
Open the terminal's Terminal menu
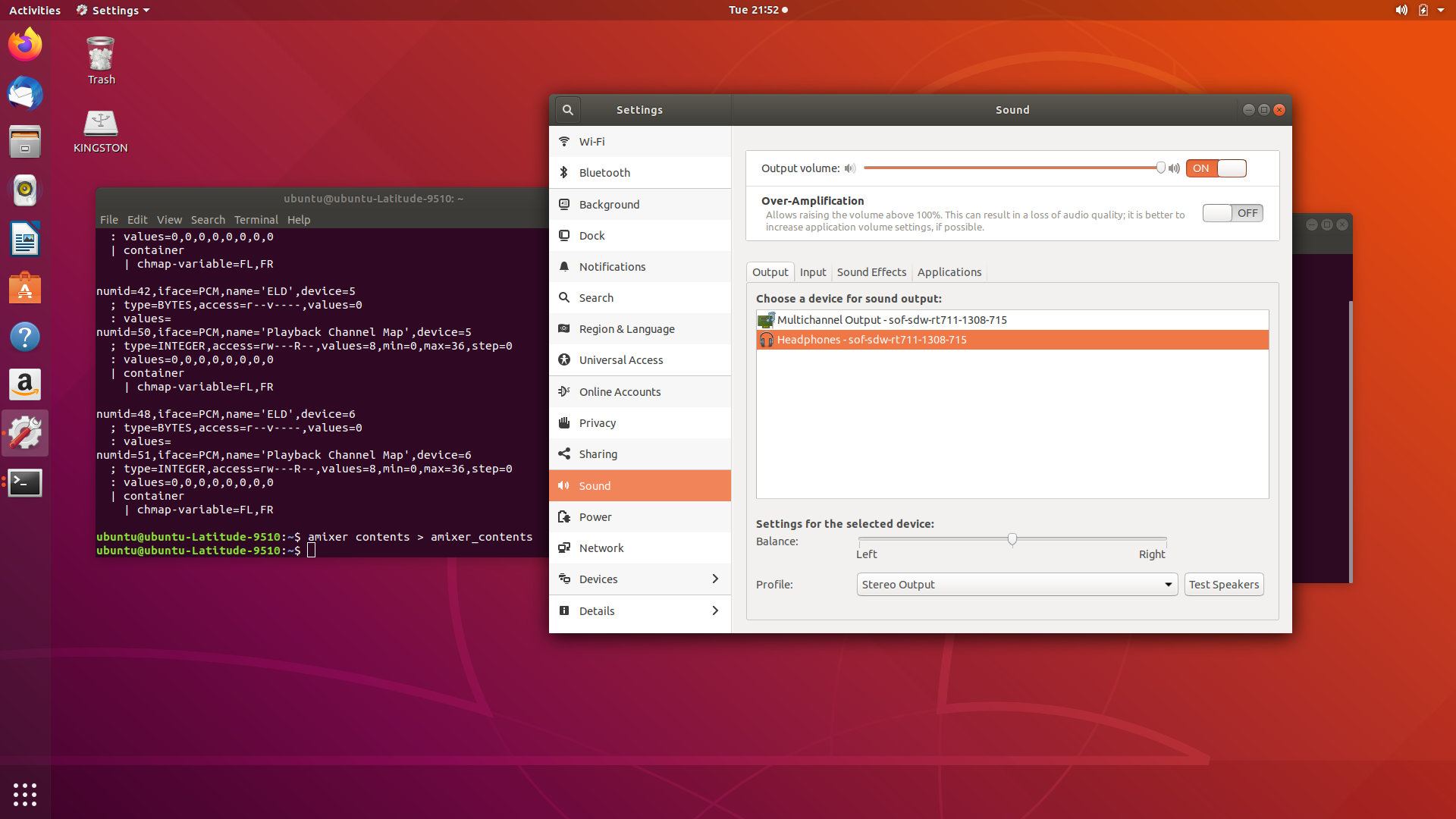click(x=256, y=220)
